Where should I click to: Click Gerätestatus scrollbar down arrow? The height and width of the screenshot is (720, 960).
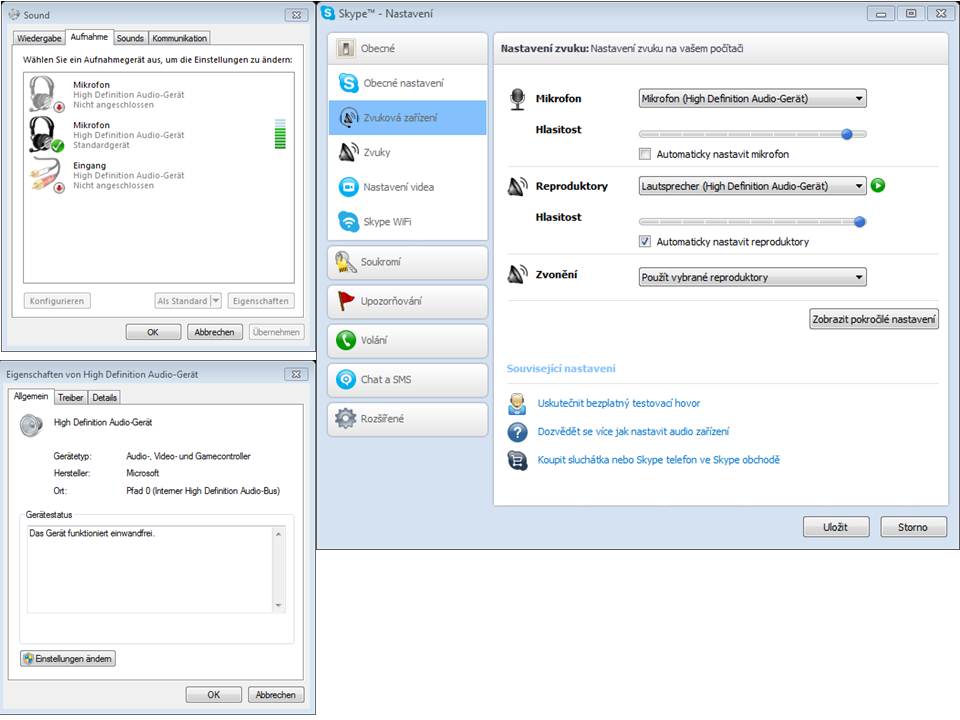(x=279, y=605)
